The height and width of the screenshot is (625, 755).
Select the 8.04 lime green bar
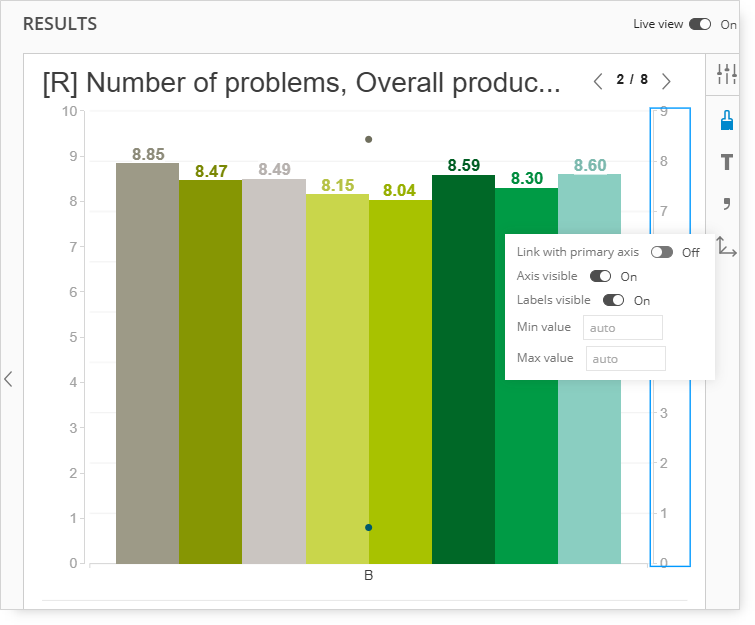coord(400,382)
